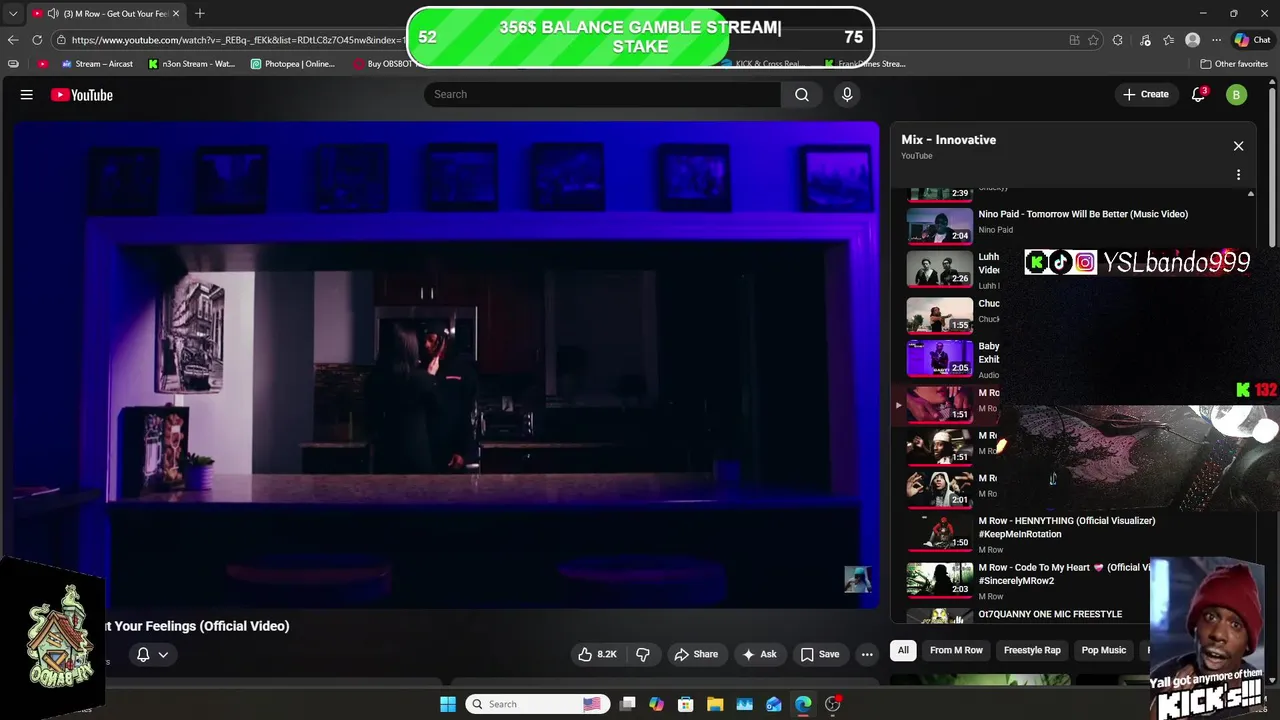Save the video to a playlist

pos(820,654)
